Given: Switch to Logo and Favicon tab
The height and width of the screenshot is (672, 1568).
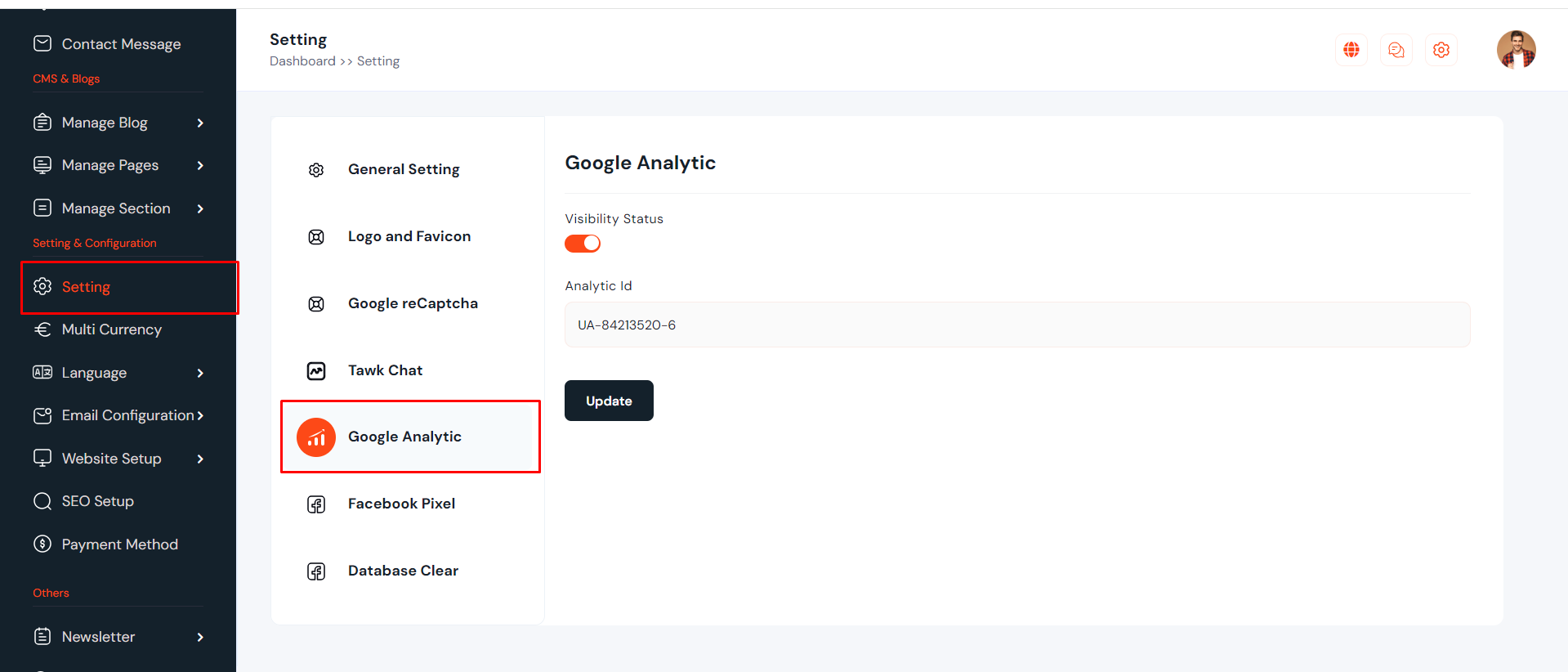Looking at the screenshot, I should coord(409,236).
